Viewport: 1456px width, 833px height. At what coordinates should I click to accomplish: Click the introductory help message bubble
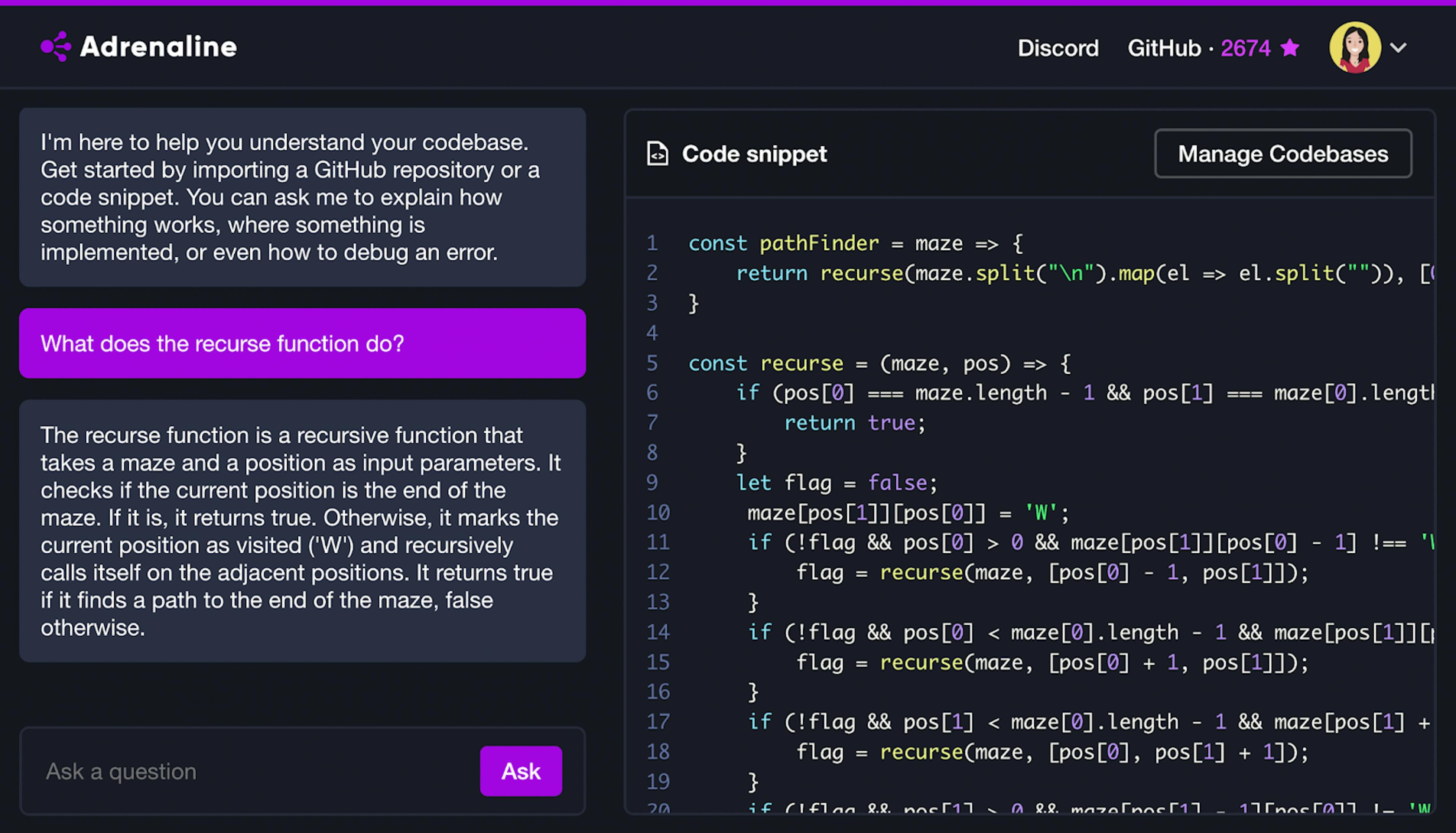(302, 197)
